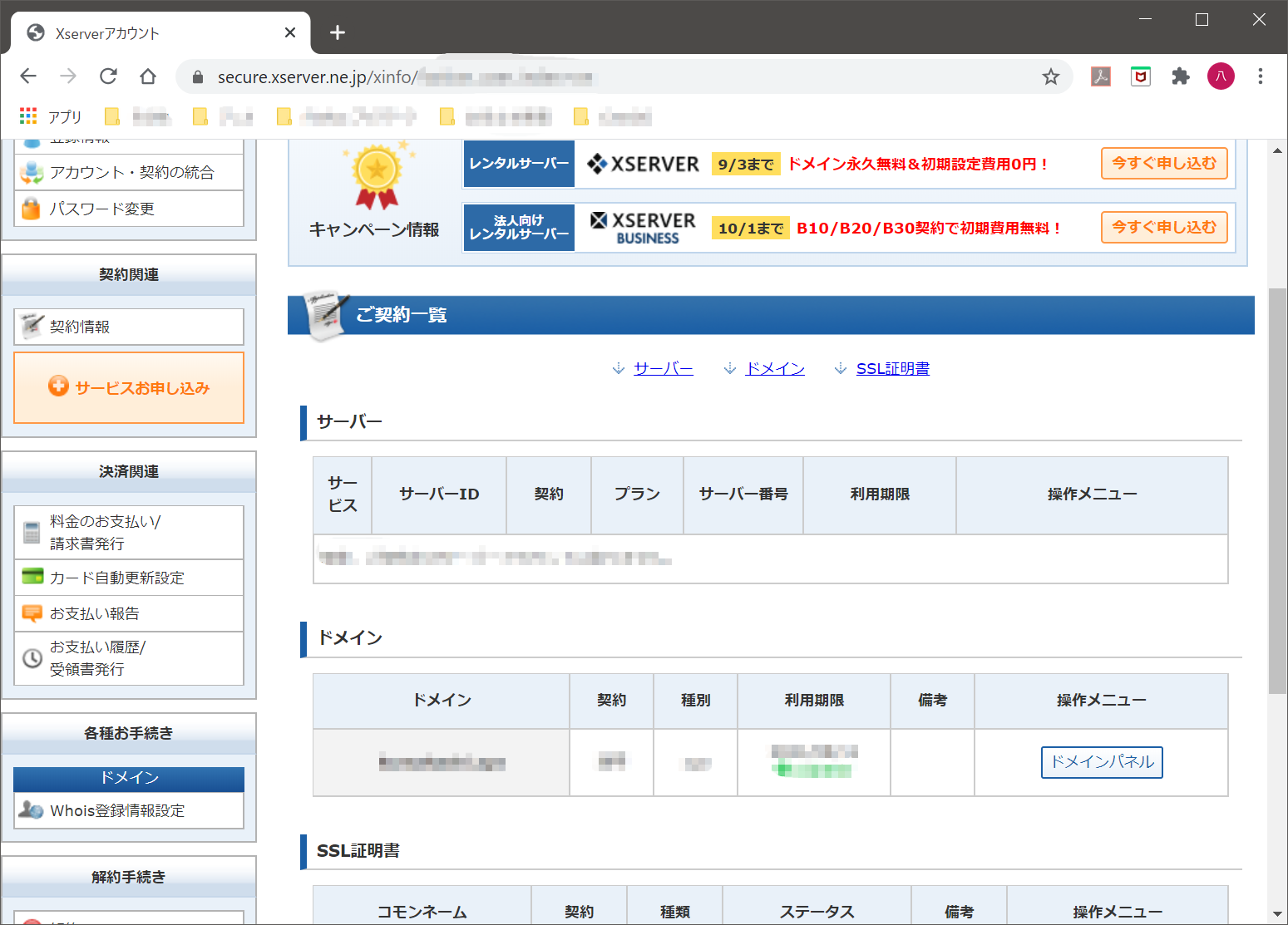Open カード自動更新設定 in sidebar
Viewport: 1288px width, 925px height.
coord(129,578)
